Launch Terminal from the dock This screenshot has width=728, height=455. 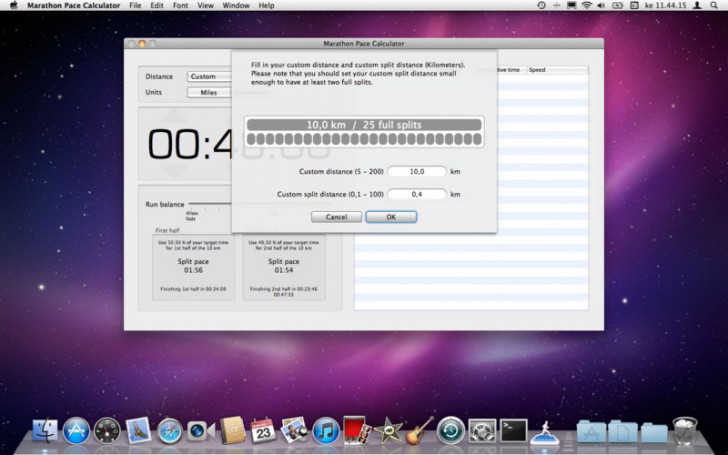[514, 431]
